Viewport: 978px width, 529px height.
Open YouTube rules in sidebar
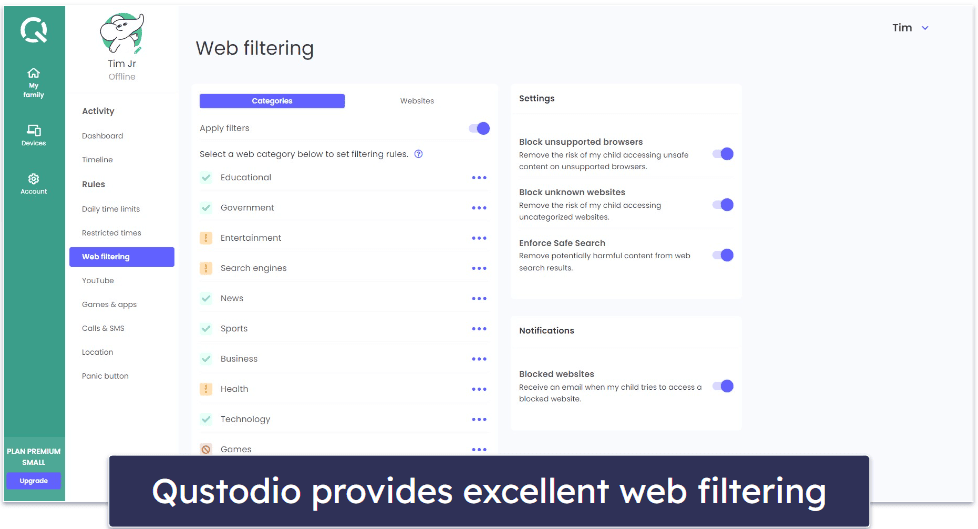(98, 281)
